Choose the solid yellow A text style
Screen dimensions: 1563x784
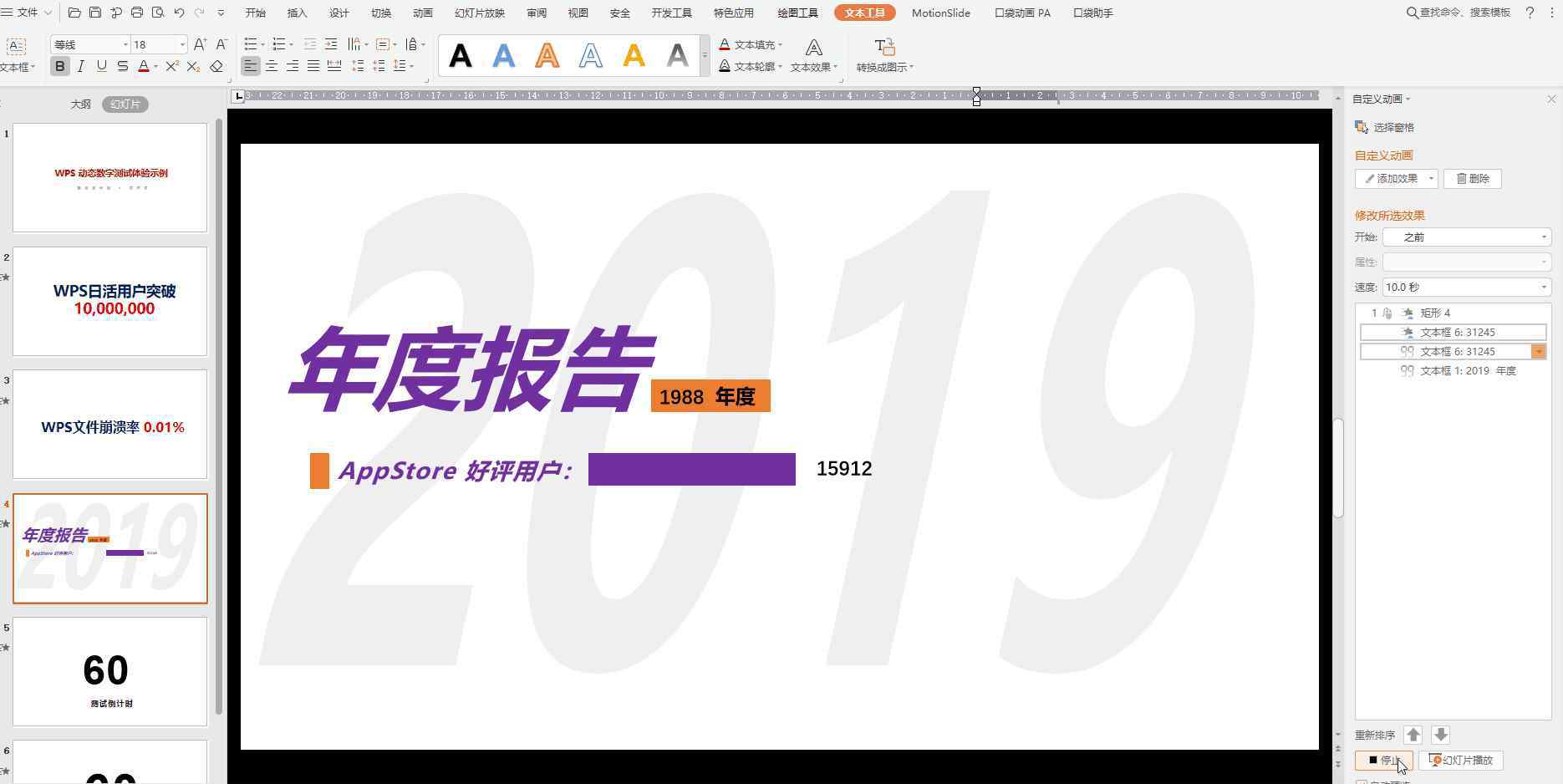click(x=634, y=56)
